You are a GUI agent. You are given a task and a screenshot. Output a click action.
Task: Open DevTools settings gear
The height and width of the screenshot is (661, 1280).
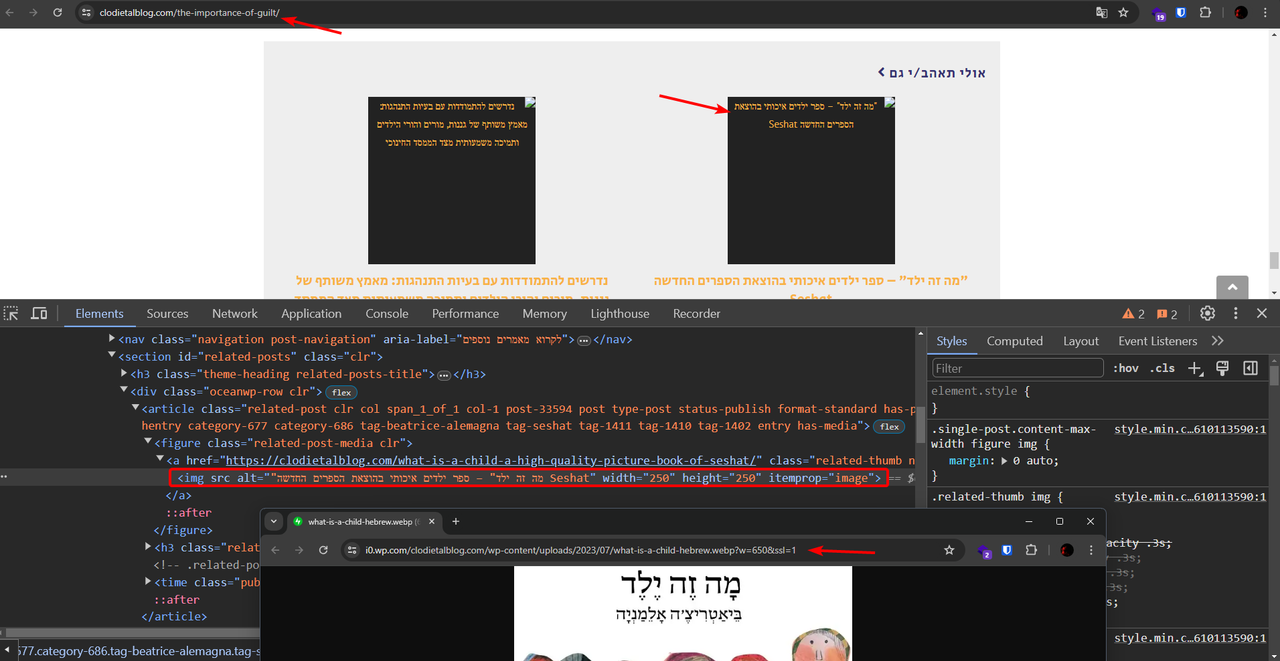[x=1207, y=313]
